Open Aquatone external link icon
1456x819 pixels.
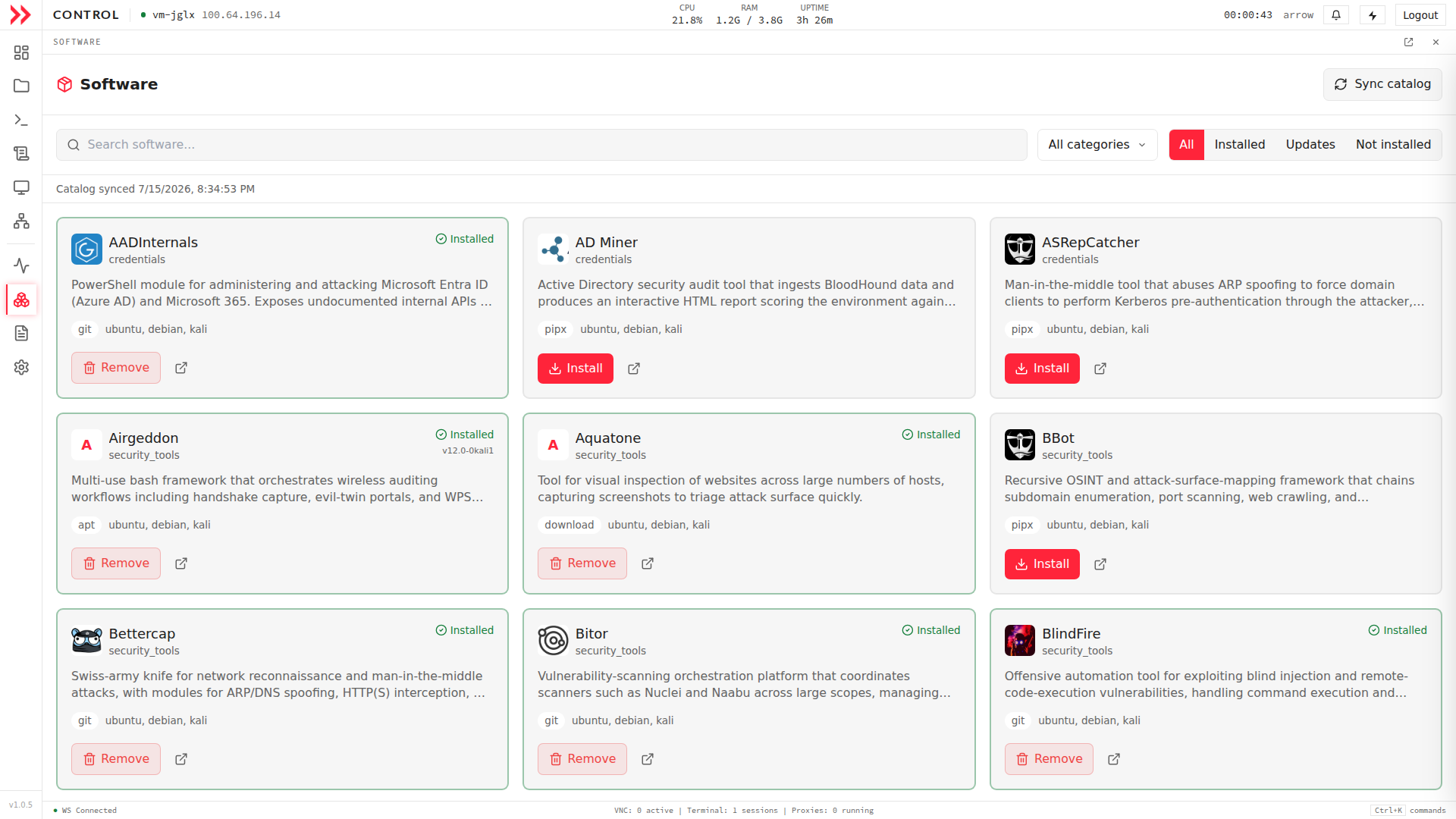click(x=648, y=563)
